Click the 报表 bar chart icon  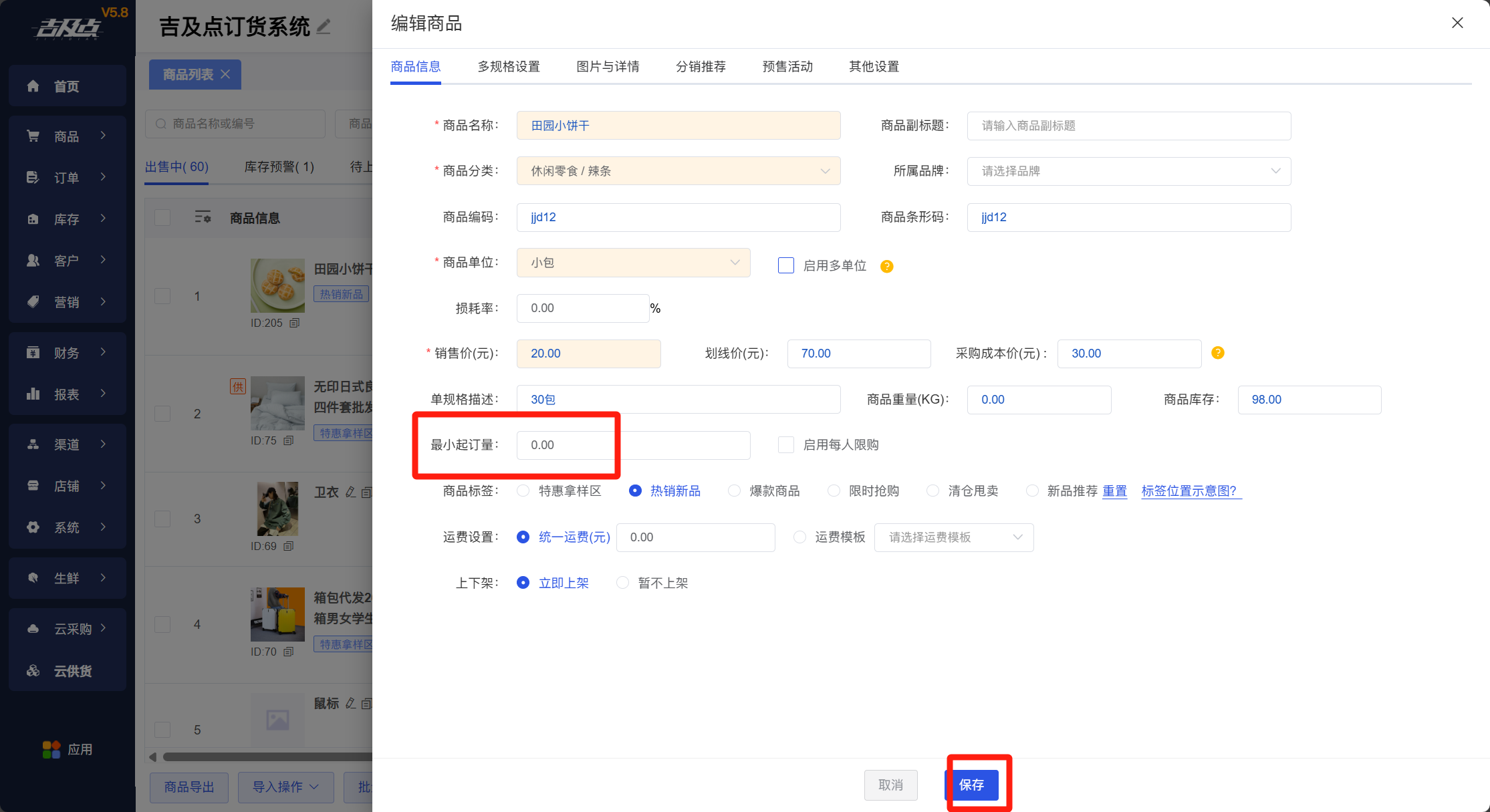33,394
